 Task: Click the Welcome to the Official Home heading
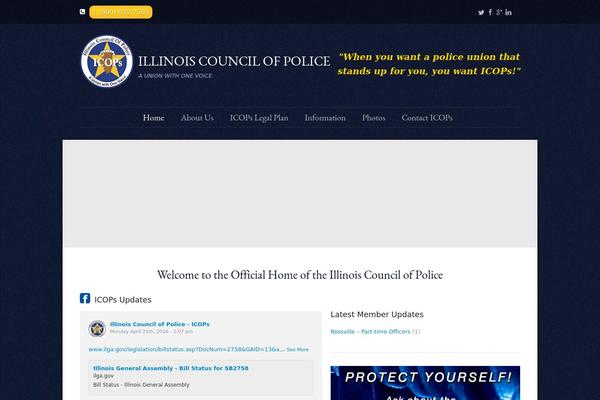(x=300, y=275)
